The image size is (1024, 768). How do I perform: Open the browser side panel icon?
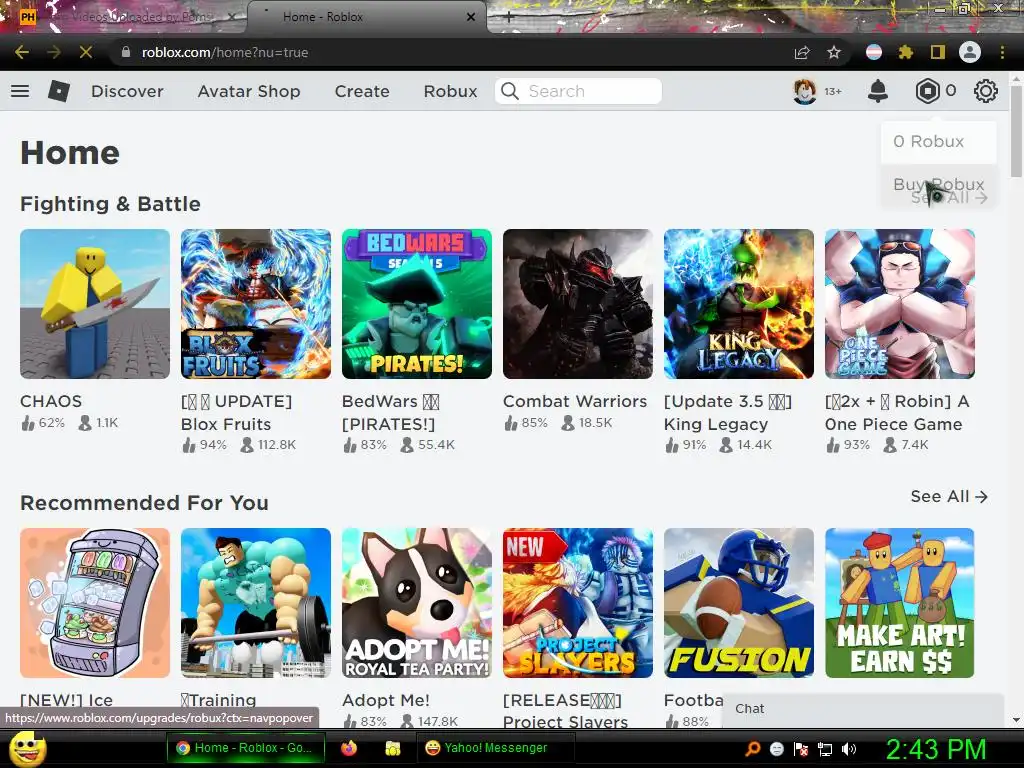(x=938, y=52)
